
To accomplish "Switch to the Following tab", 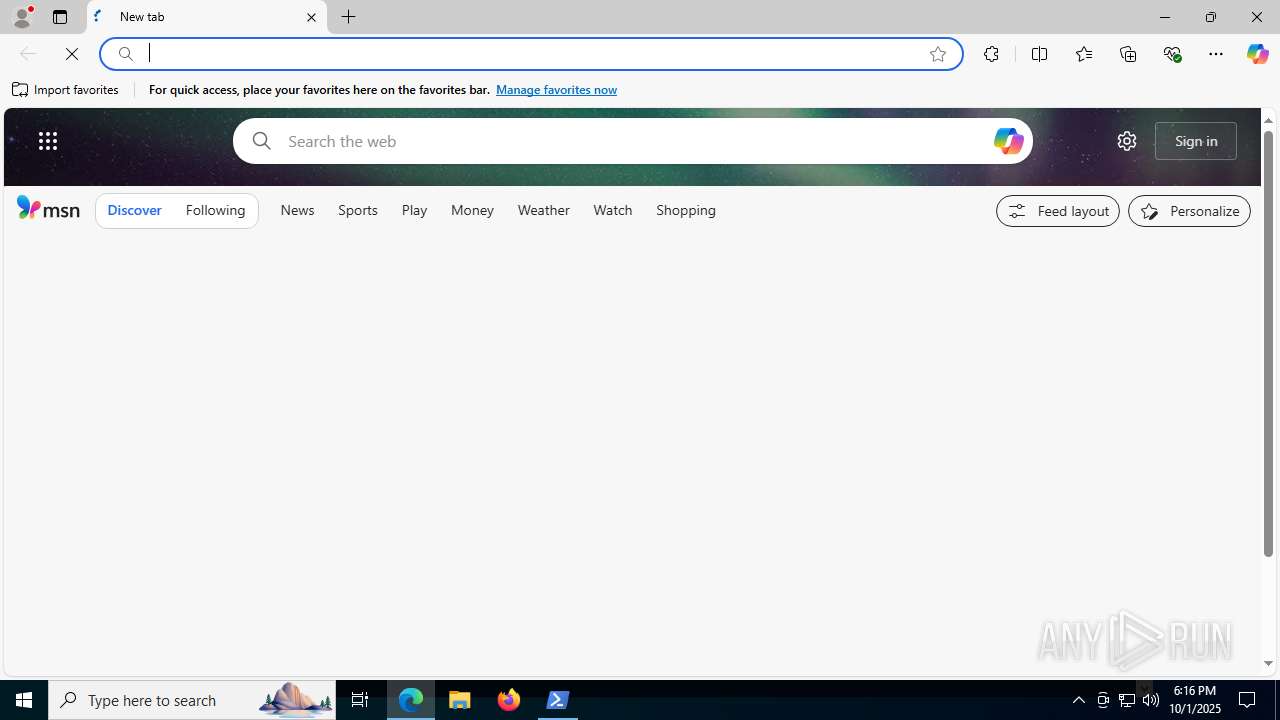I will coord(215,211).
